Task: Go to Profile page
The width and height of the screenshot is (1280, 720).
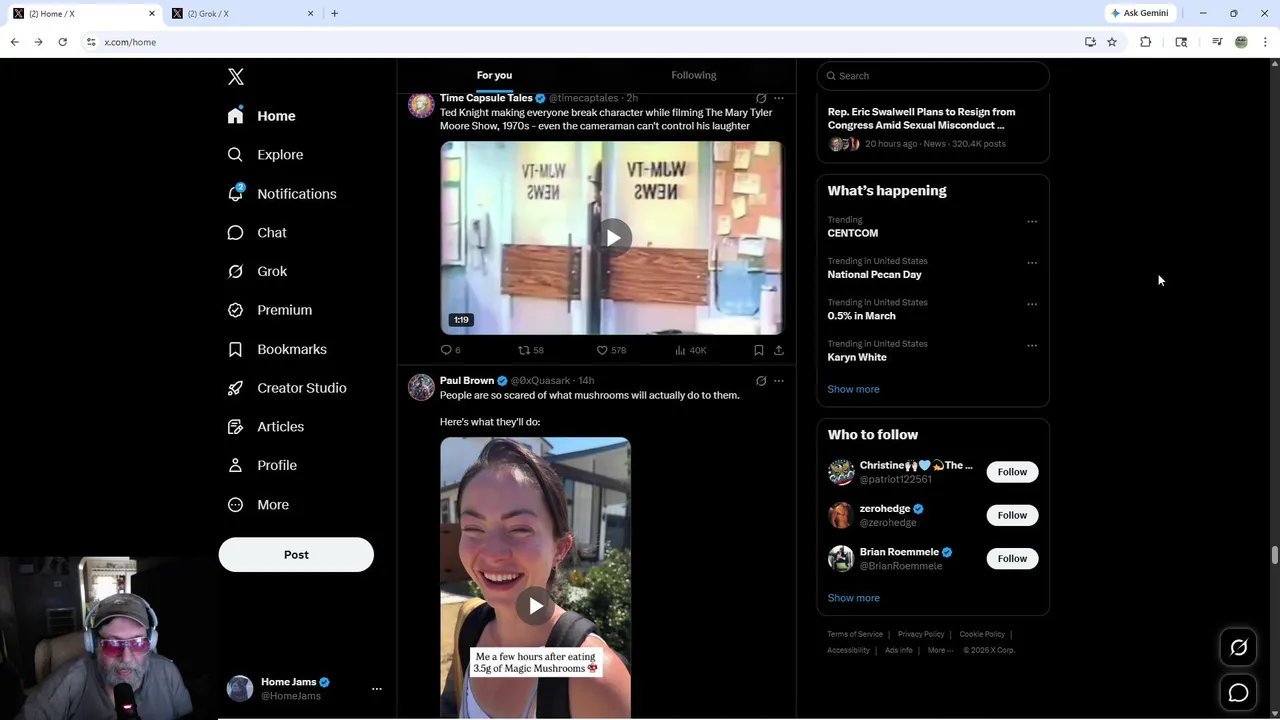Action: tap(262, 465)
